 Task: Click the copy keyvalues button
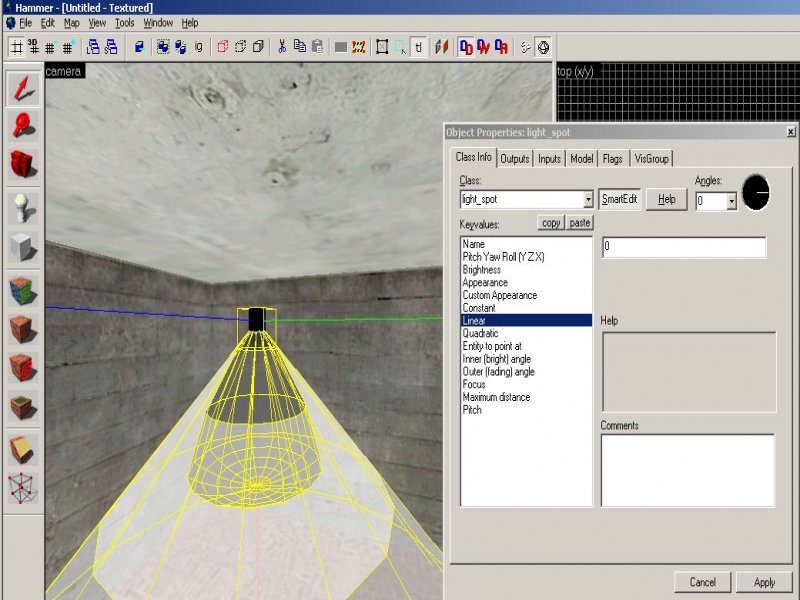(x=550, y=223)
